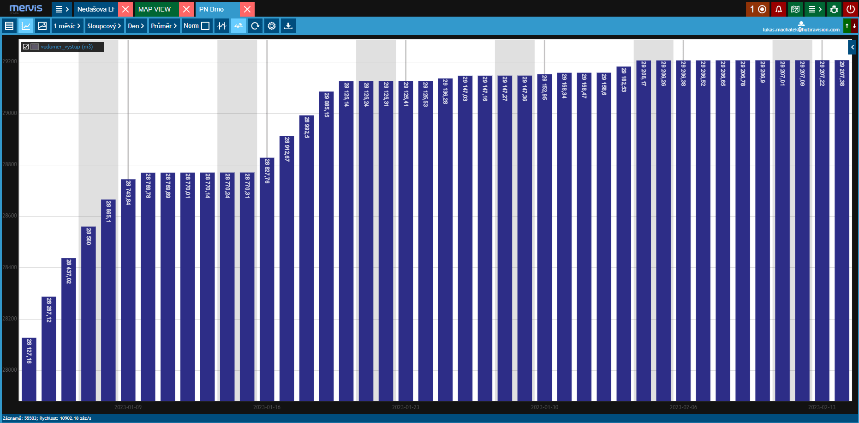The image size is (859, 423).
Task: Click the refresh chart icon
Action: [255, 25]
